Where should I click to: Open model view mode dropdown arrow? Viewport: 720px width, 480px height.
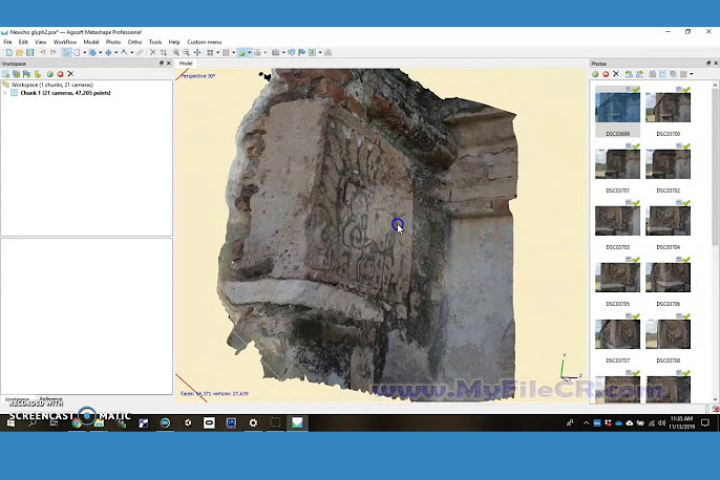pyautogui.click(x=249, y=53)
